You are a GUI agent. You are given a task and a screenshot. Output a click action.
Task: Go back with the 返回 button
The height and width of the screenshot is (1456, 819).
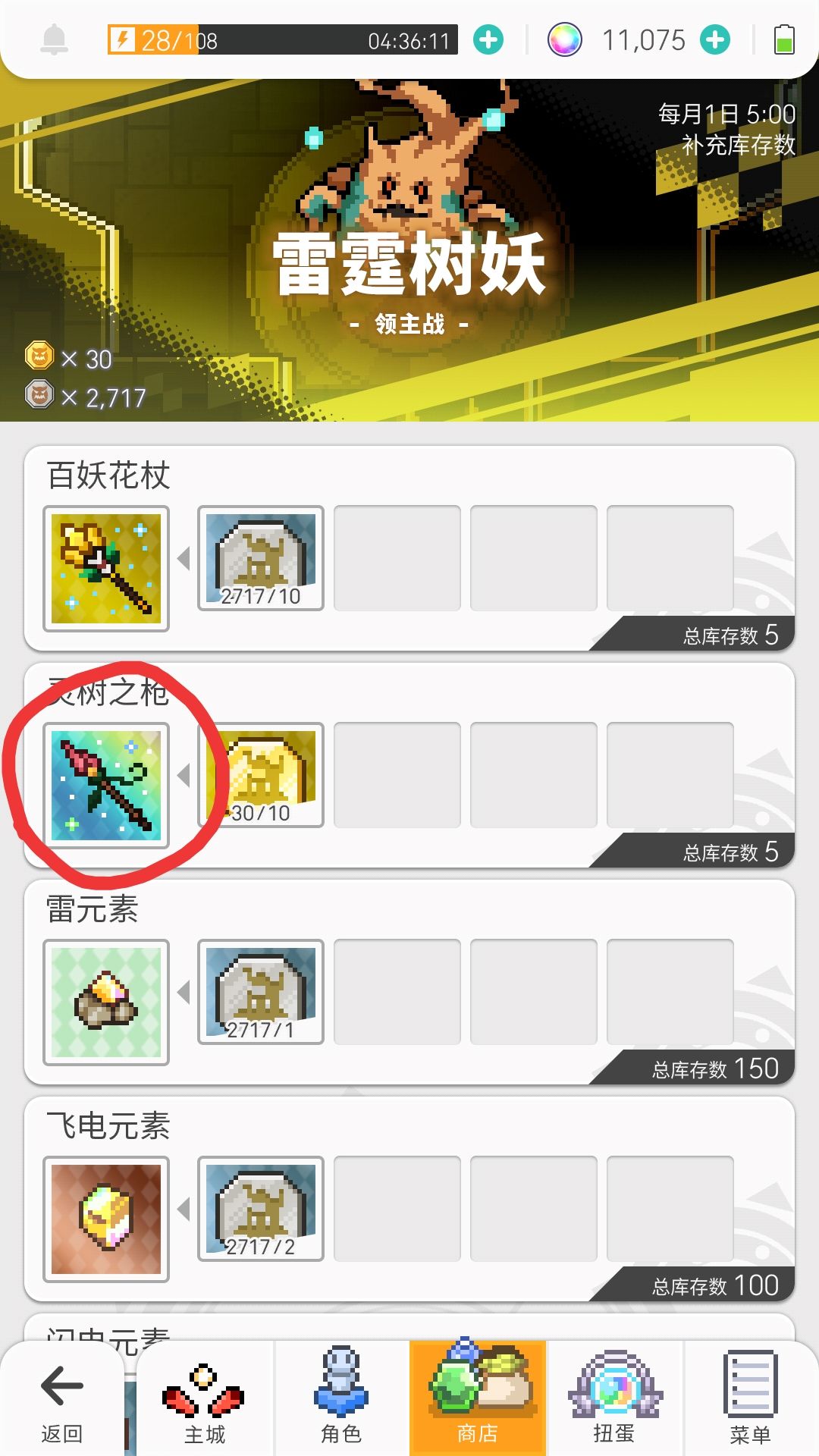(x=62, y=1401)
